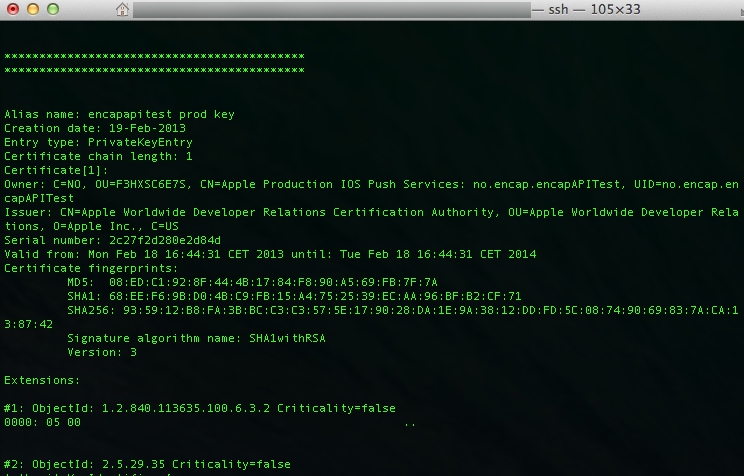The height and width of the screenshot is (476, 744).
Task: Click the "#1: ObjectId: 1.2.840.113635.100.6.3.2" line
Action: click(x=200, y=408)
